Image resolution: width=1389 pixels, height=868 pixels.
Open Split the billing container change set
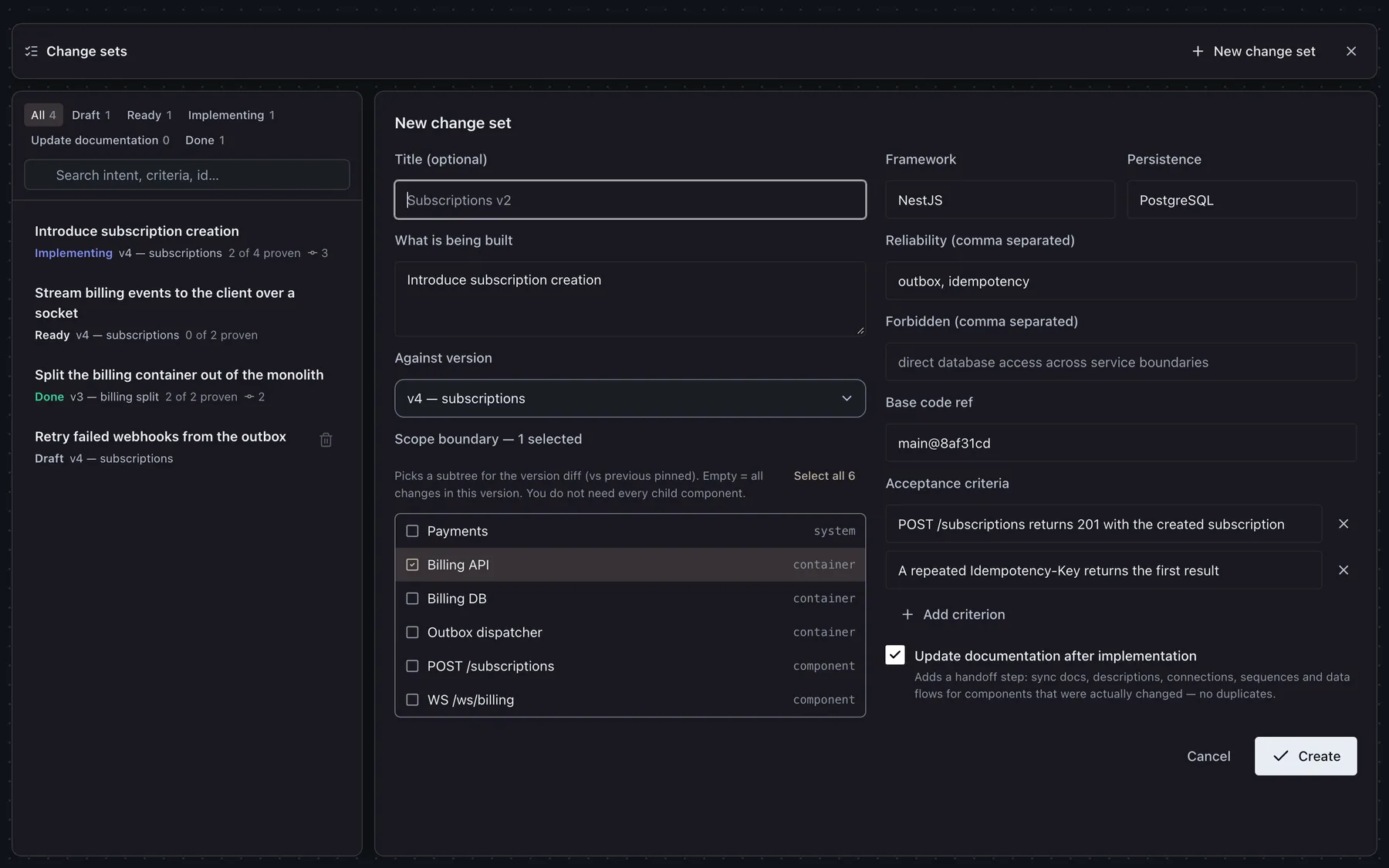point(187,385)
